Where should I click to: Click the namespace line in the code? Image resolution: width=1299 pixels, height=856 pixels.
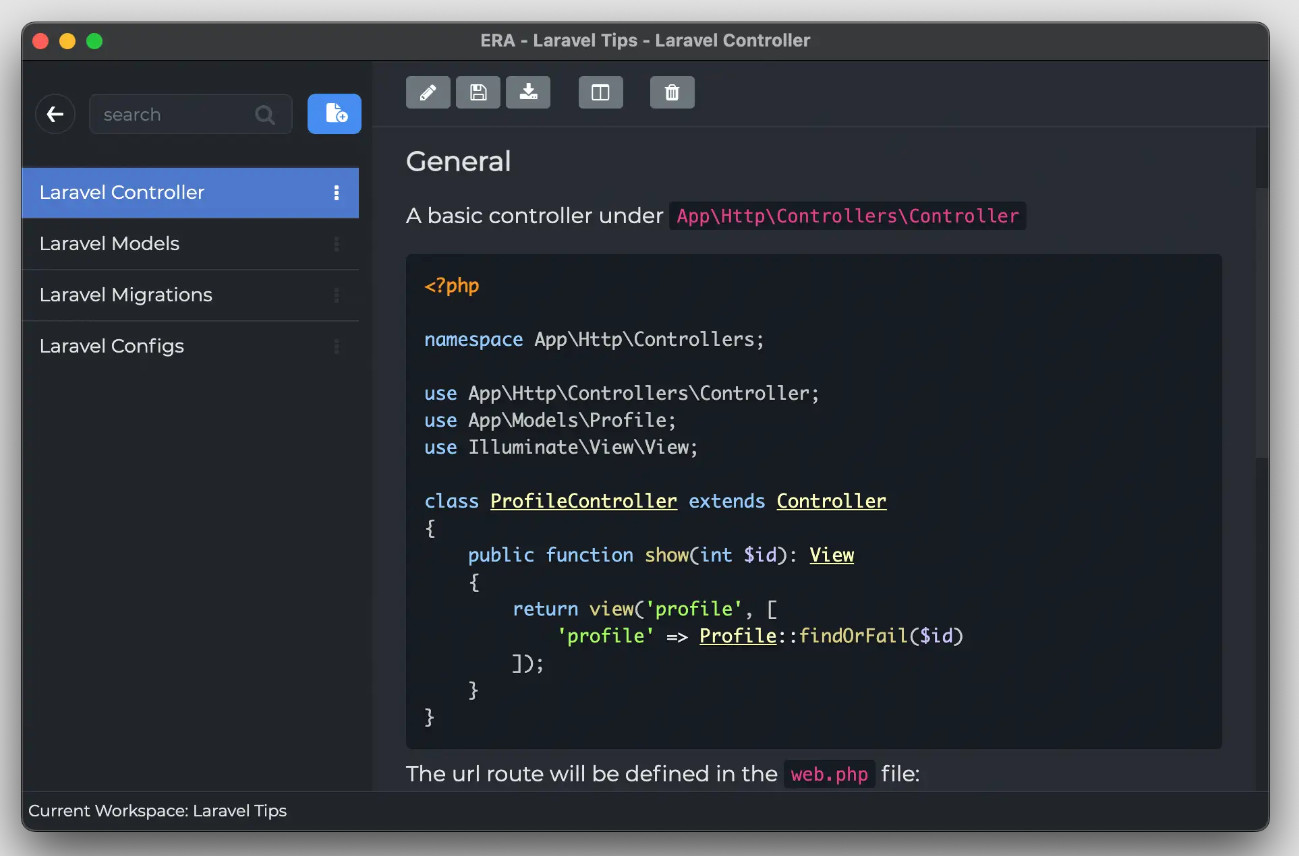594,340
